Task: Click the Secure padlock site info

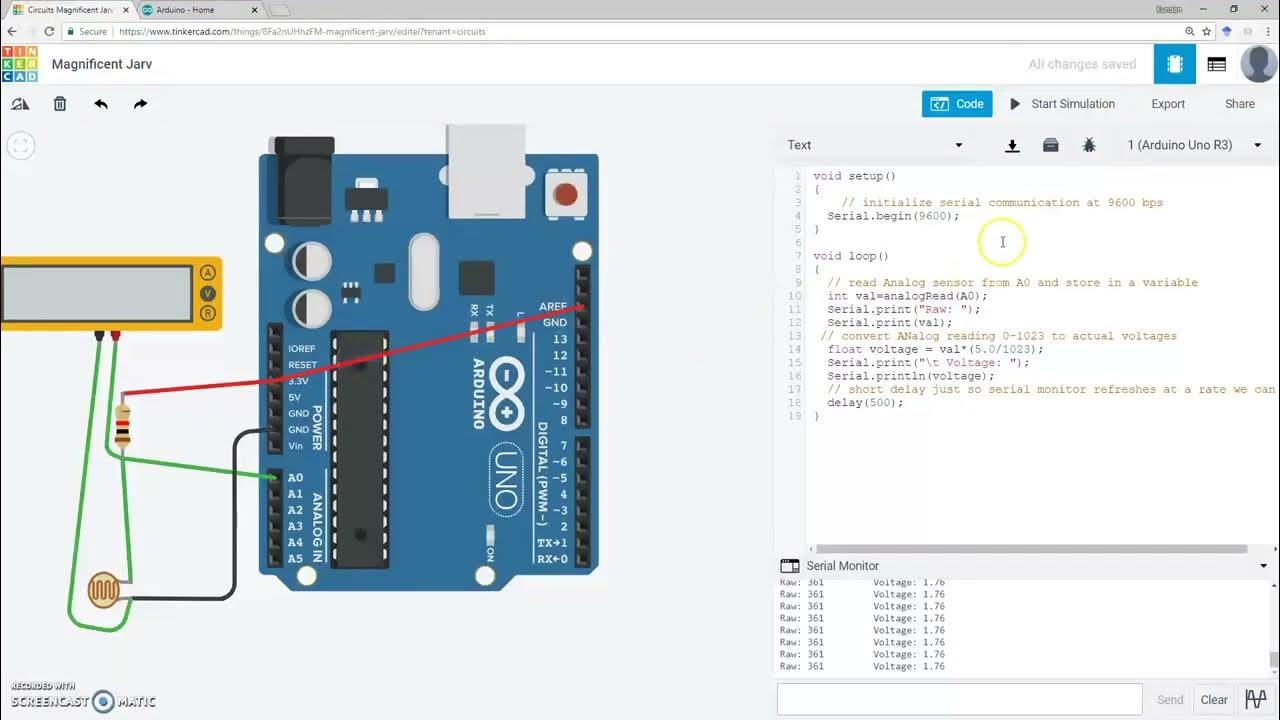Action: pos(87,32)
